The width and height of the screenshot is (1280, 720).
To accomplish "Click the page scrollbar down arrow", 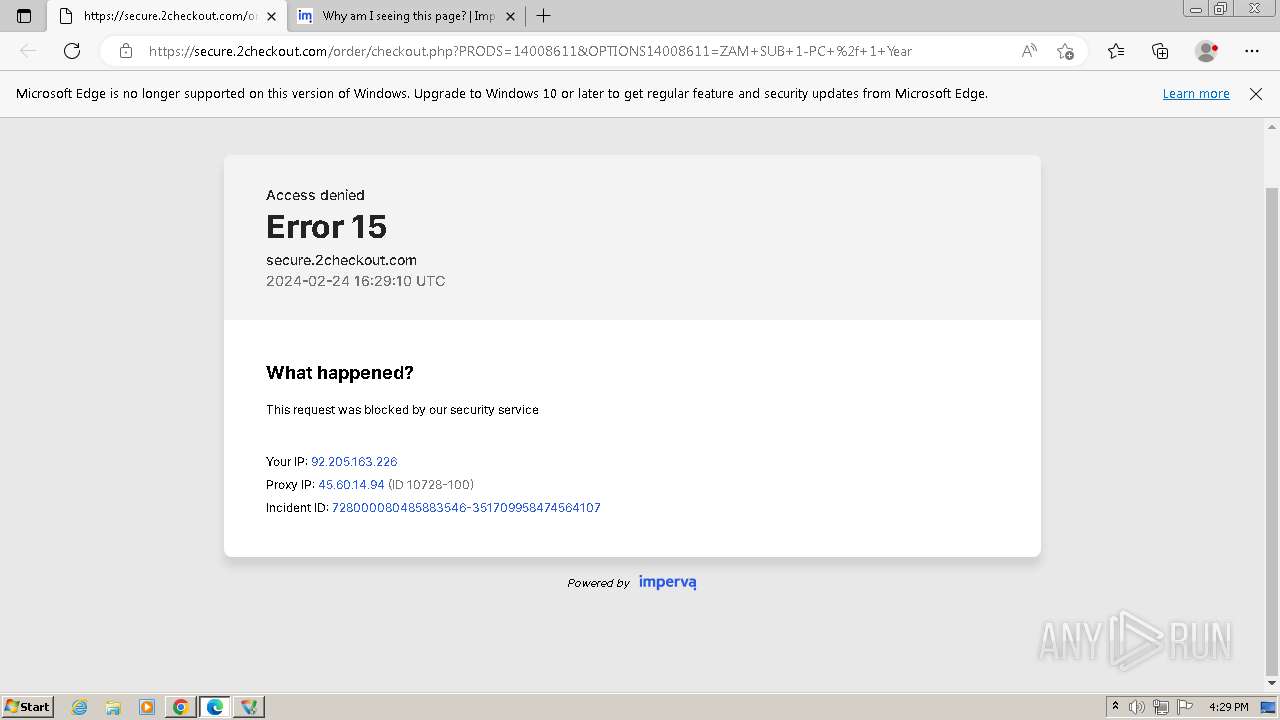I will click(x=1272, y=684).
